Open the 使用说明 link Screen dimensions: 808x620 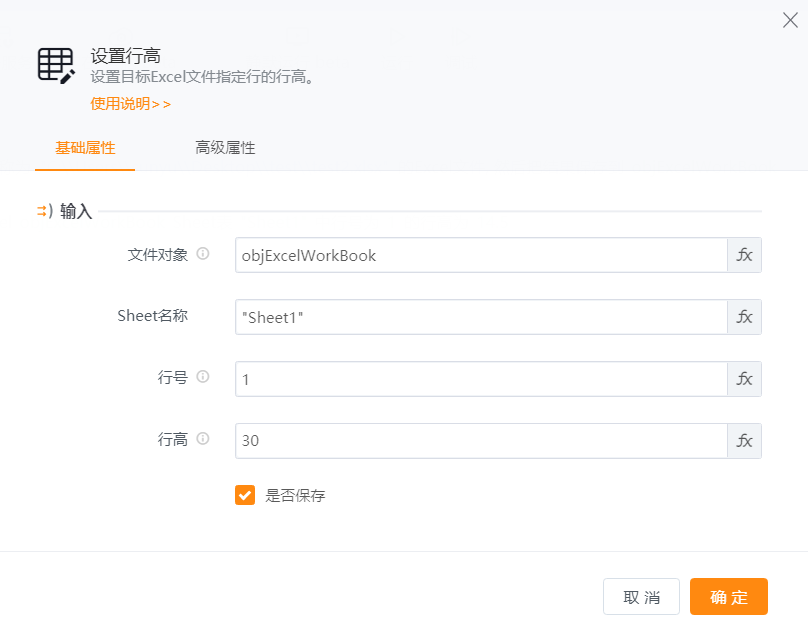click(x=130, y=103)
